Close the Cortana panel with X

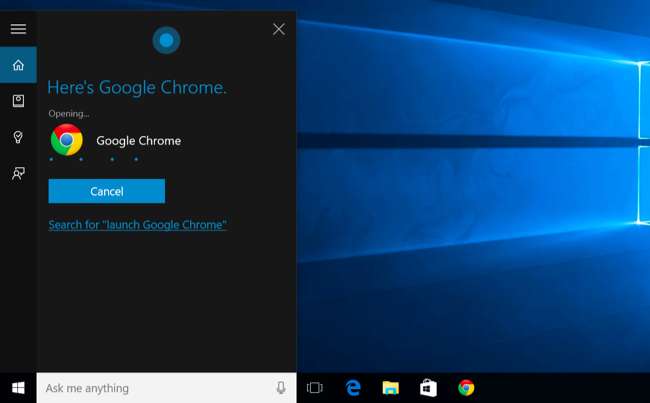click(x=279, y=29)
